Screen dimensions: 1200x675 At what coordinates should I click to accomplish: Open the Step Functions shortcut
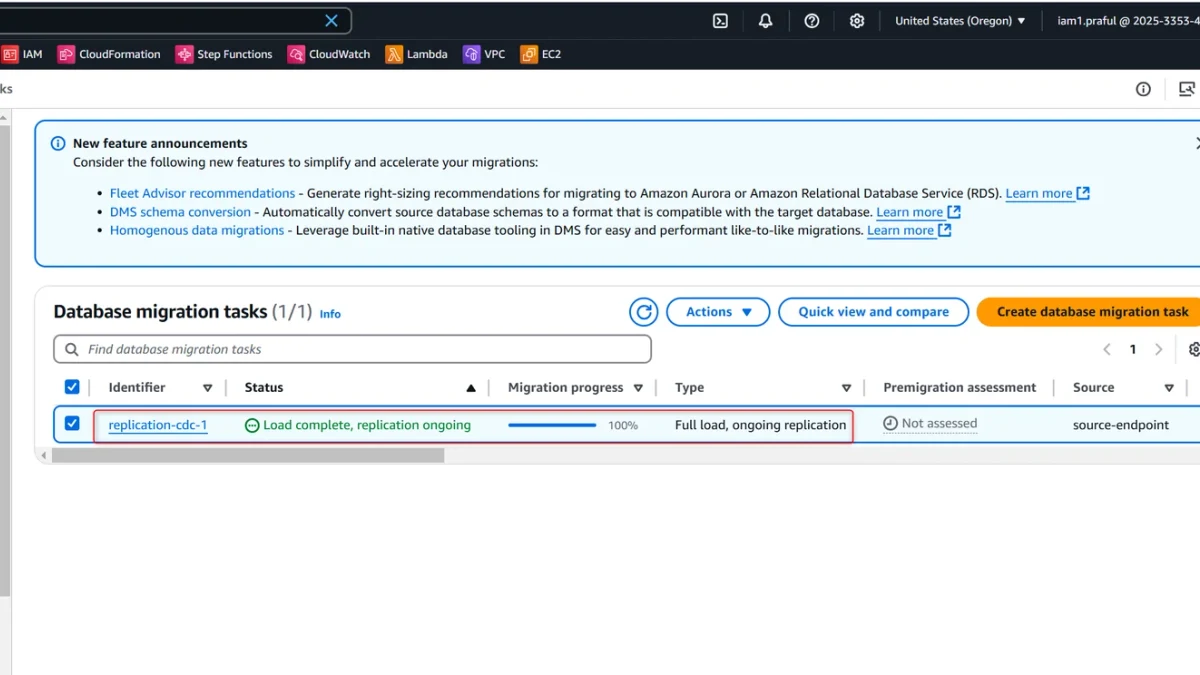[x=224, y=54]
